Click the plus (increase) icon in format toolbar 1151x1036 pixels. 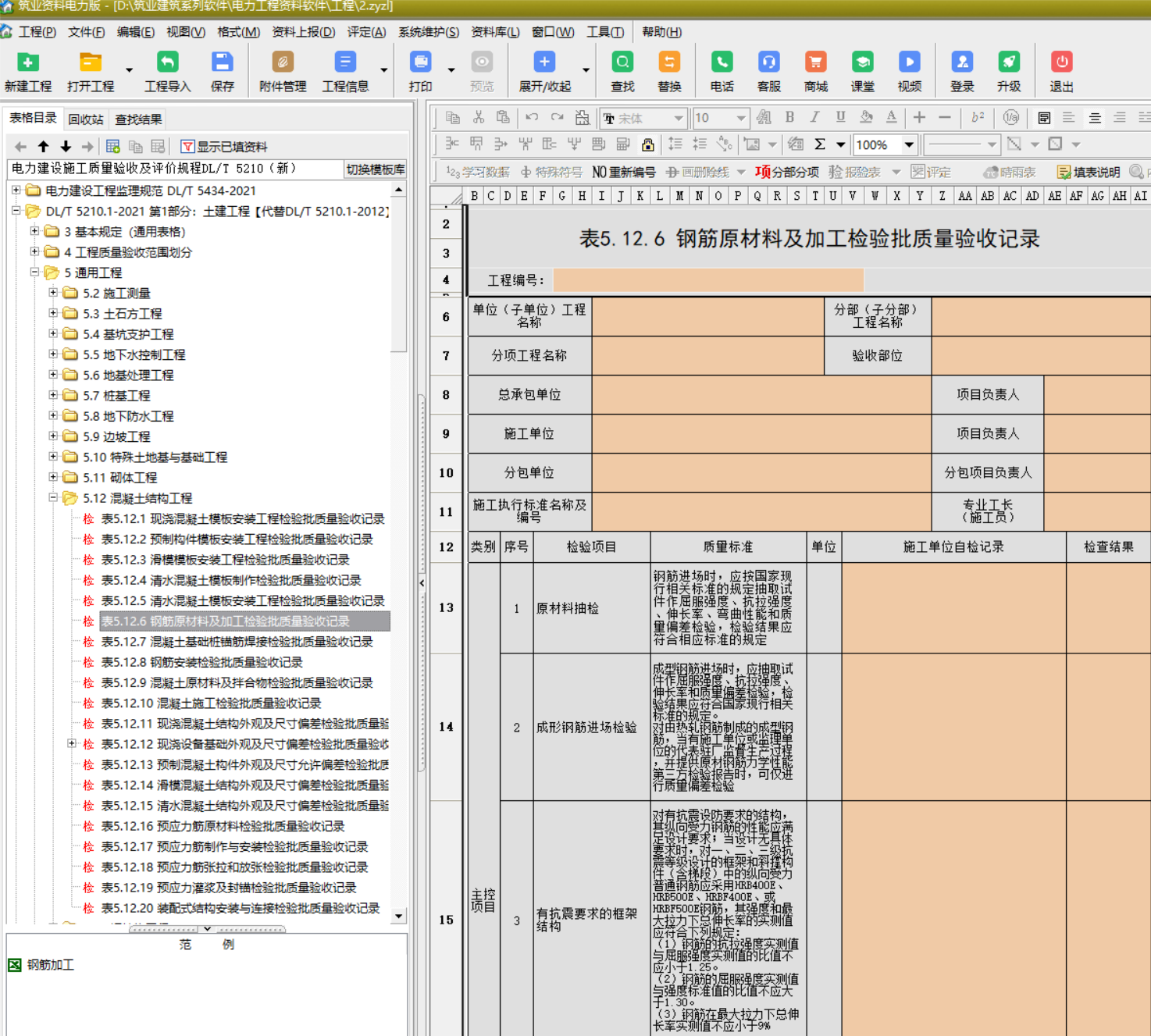[919, 117]
